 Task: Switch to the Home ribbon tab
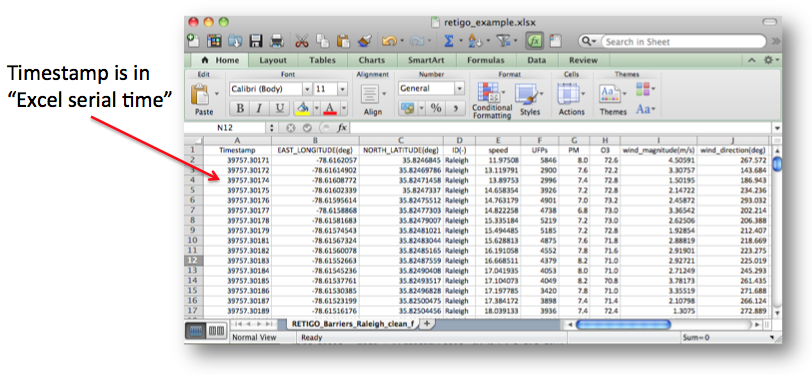pyautogui.click(x=220, y=60)
